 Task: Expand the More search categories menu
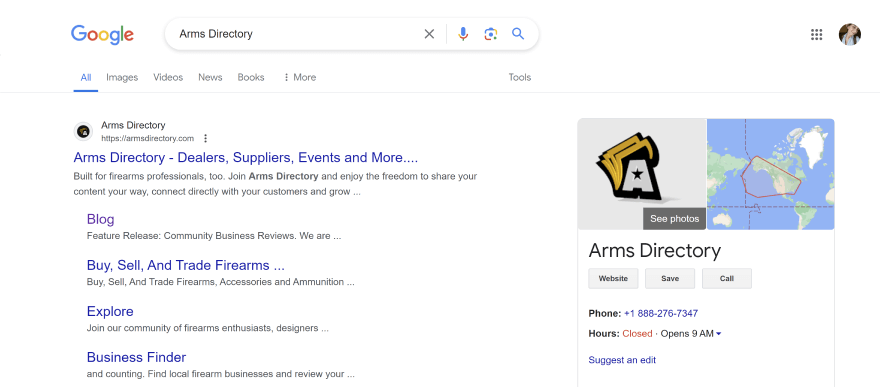pyautogui.click(x=299, y=77)
